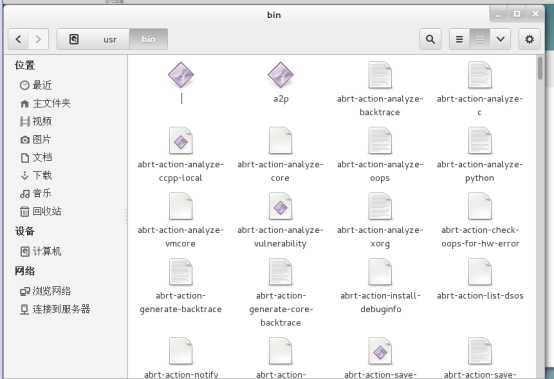Select abrt-action-analyze-ccpp-local file icon
The height and width of the screenshot is (379, 554).
(181, 141)
